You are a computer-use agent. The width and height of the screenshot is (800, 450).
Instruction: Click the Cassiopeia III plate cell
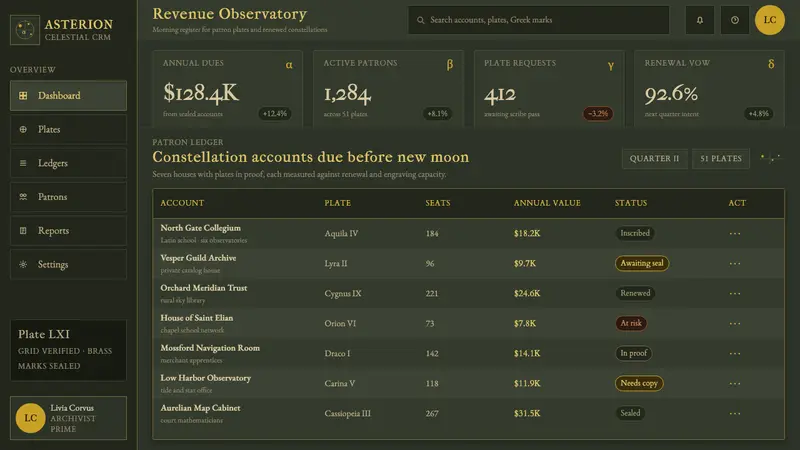347,414
